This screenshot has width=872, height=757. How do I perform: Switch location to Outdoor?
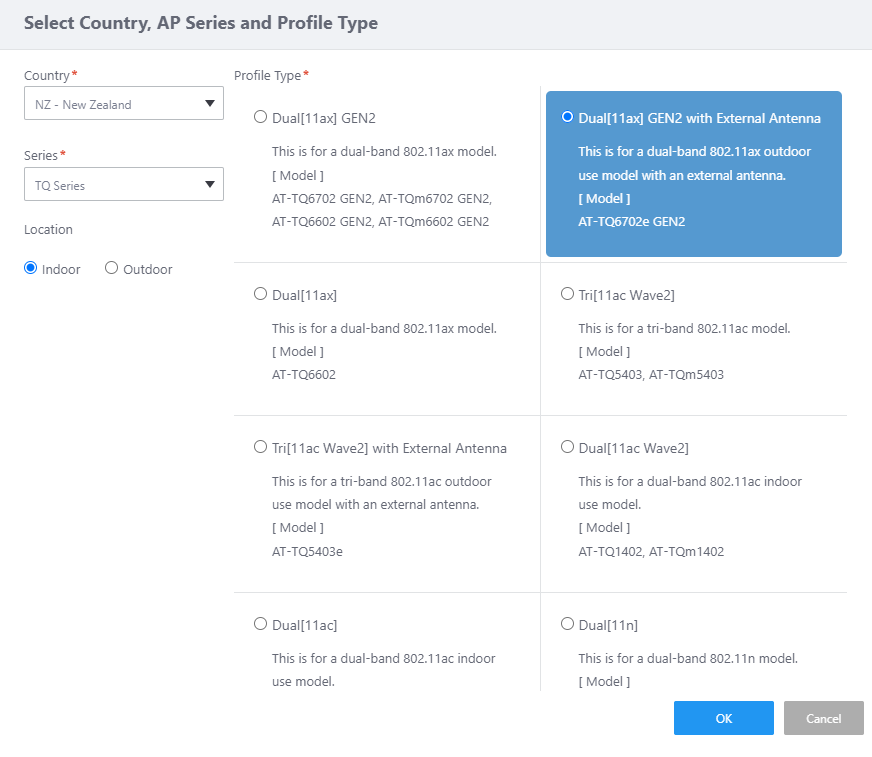click(112, 268)
